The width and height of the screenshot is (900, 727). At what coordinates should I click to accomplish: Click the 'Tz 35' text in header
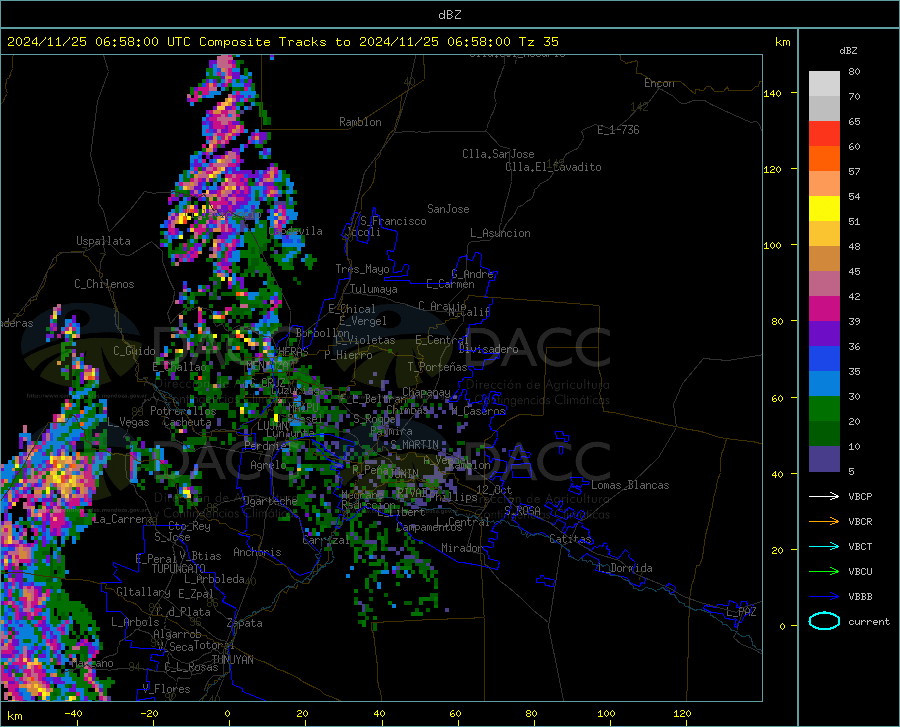point(538,42)
